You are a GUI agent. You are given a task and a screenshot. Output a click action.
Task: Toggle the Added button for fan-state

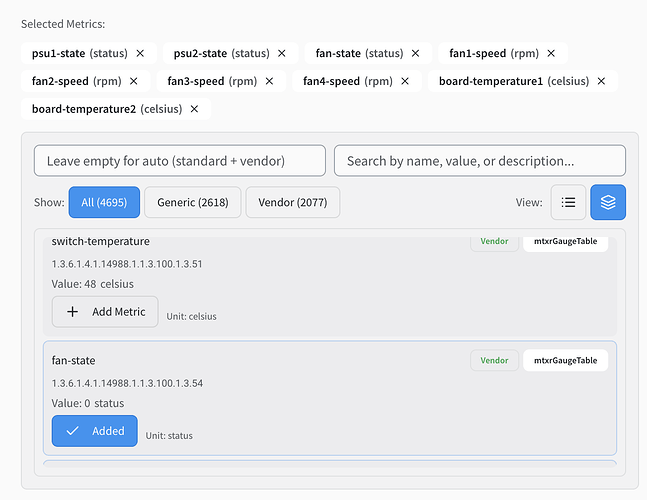point(95,431)
